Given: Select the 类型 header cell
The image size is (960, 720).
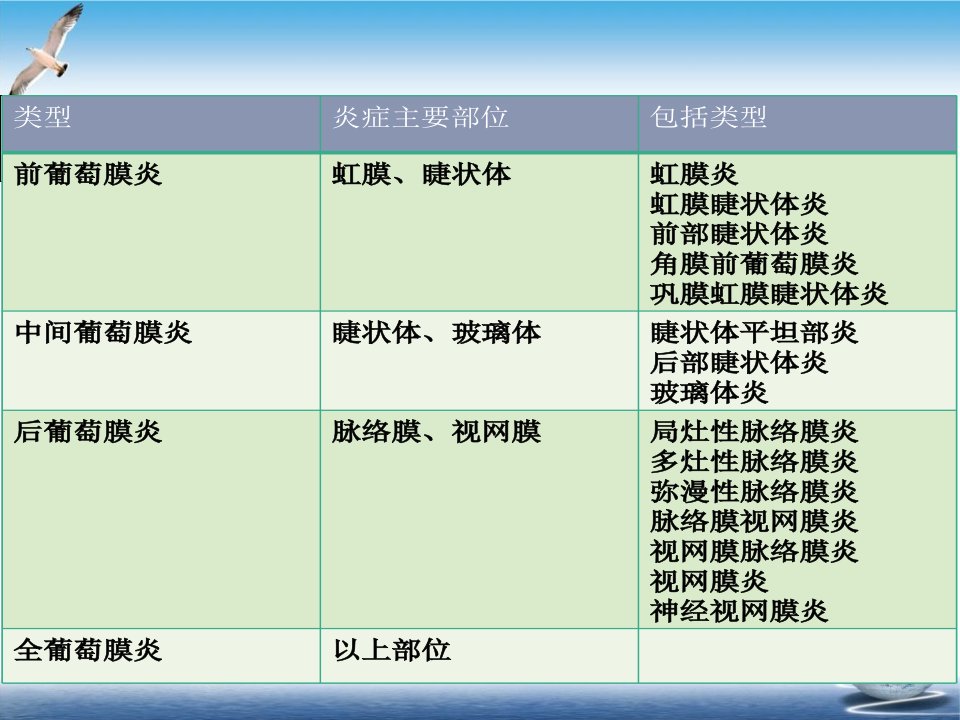Looking at the screenshot, I should [161, 123].
